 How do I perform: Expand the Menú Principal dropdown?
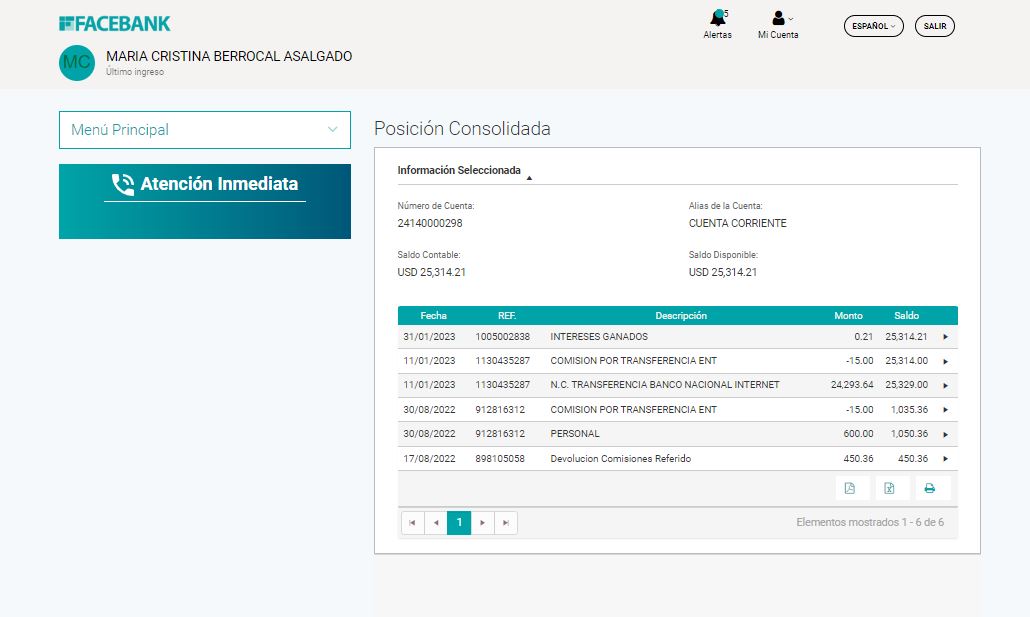[x=205, y=130]
